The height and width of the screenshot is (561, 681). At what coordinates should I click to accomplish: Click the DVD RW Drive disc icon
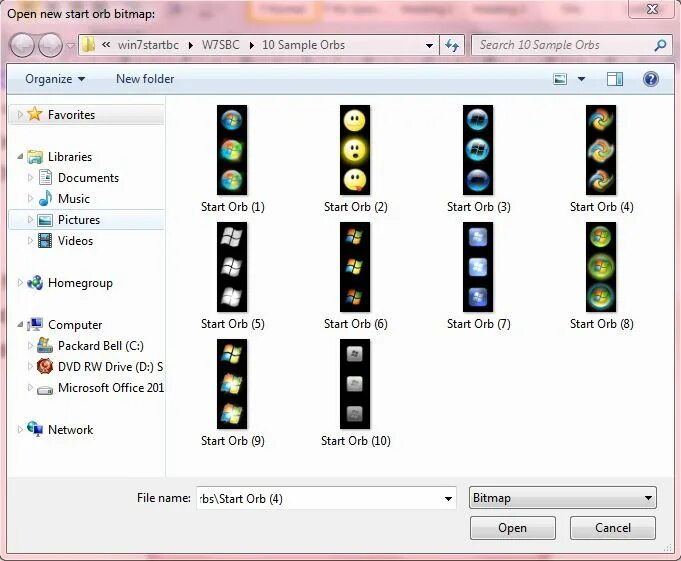point(45,366)
